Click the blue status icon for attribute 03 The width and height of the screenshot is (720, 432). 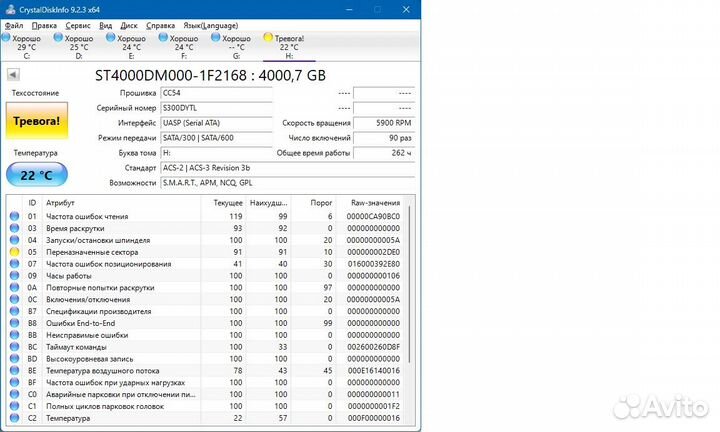(15, 228)
